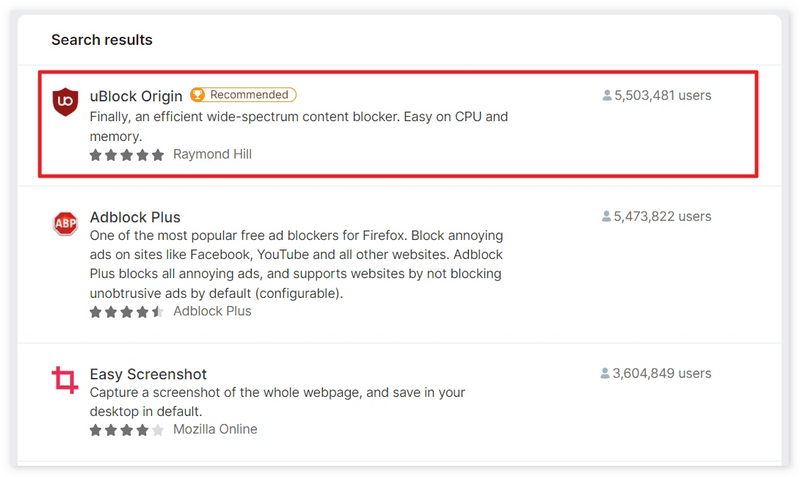The height and width of the screenshot is (477, 800).
Task: Click the uBlock Origin shield icon
Action: tap(65, 101)
